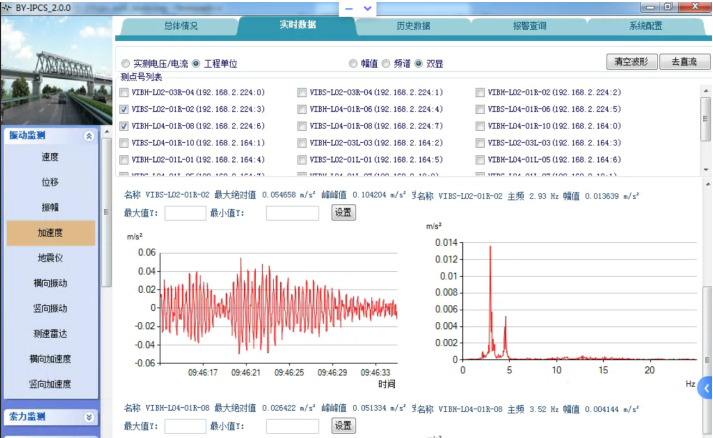Expand the 索力监测 sidebar section
Image resolution: width=713 pixels, height=438 pixels.
click(89, 417)
